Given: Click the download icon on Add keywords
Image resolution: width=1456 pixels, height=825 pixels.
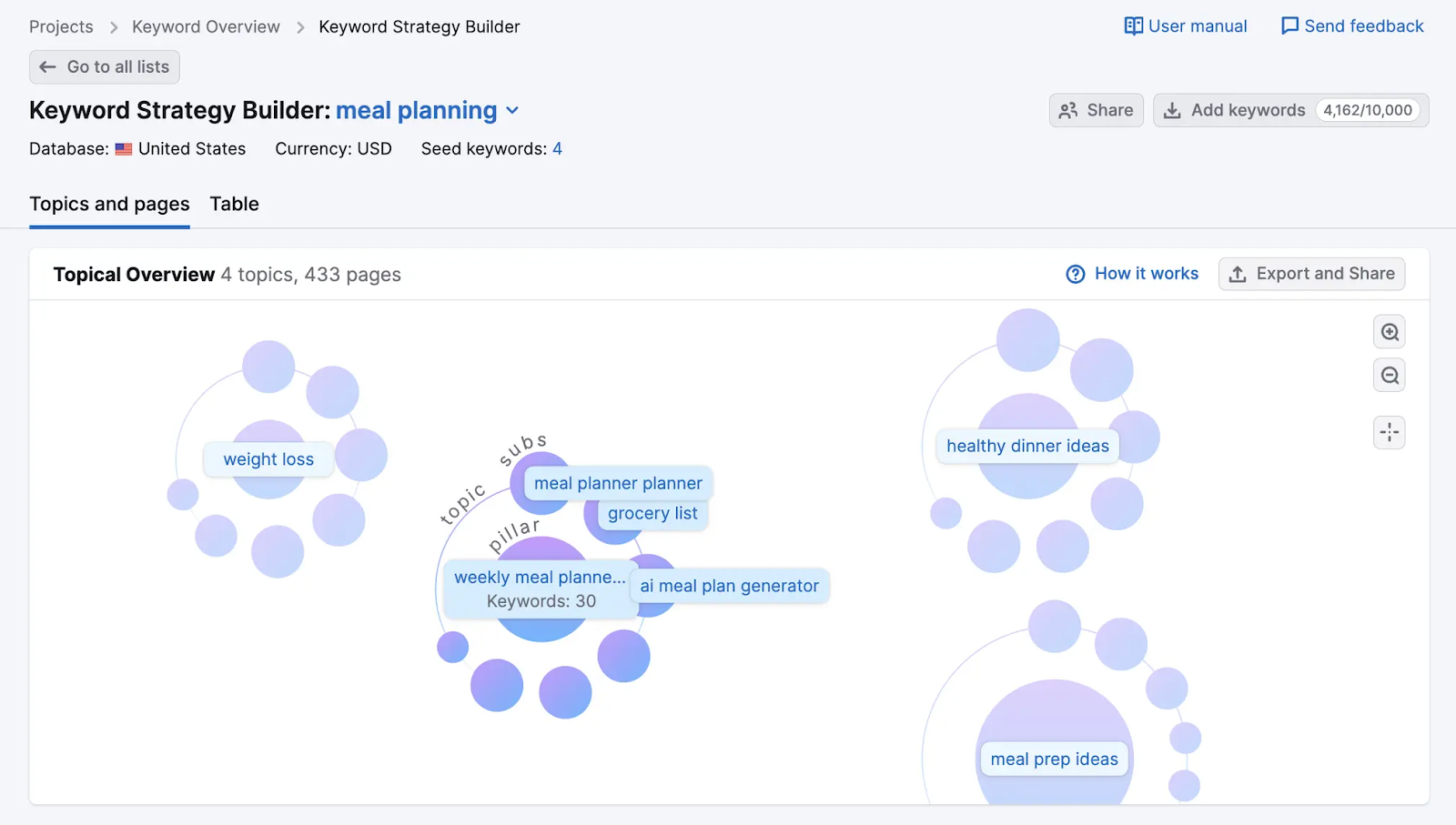Looking at the screenshot, I should pyautogui.click(x=1175, y=110).
